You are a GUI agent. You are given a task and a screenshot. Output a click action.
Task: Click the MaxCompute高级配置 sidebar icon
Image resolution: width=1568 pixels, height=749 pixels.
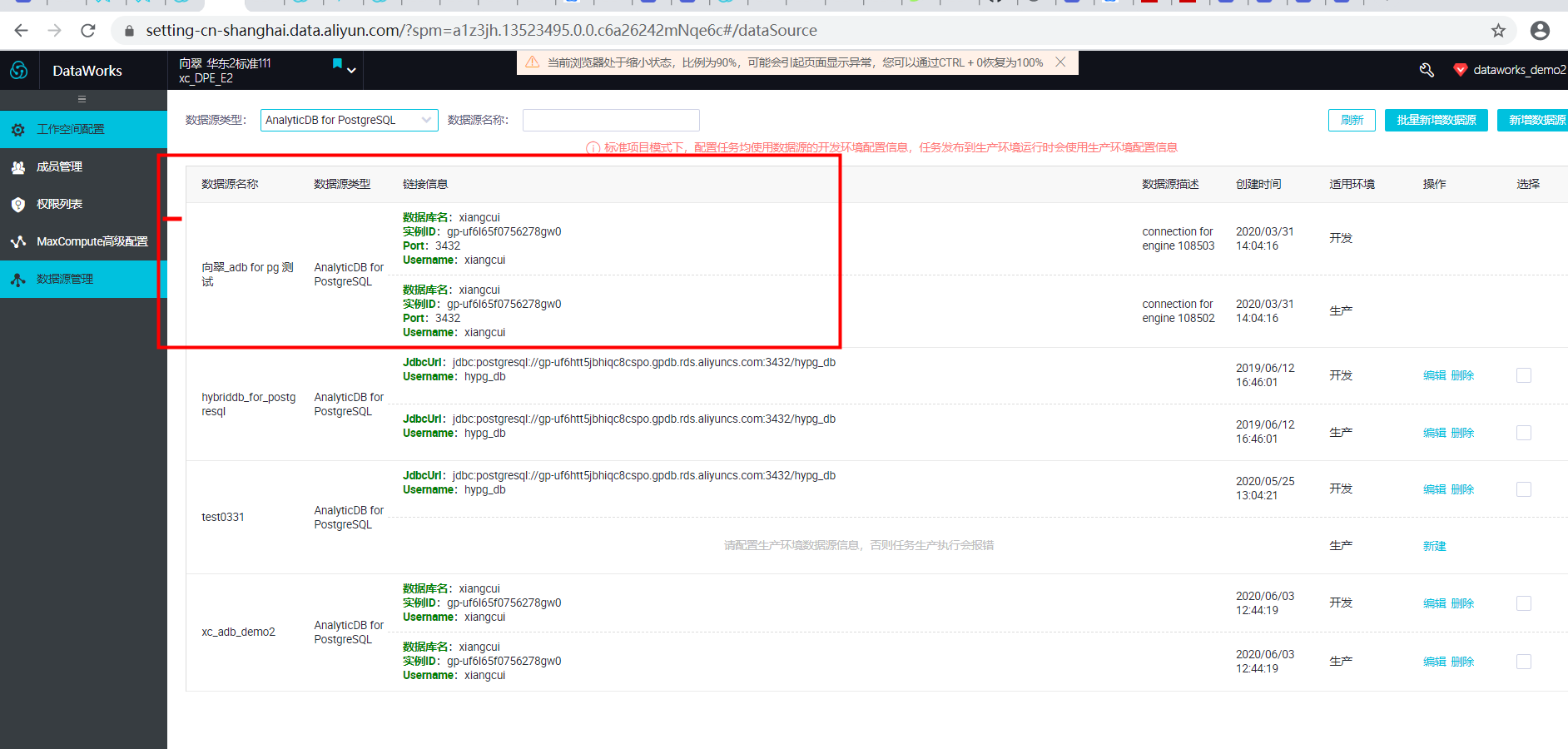click(x=18, y=242)
